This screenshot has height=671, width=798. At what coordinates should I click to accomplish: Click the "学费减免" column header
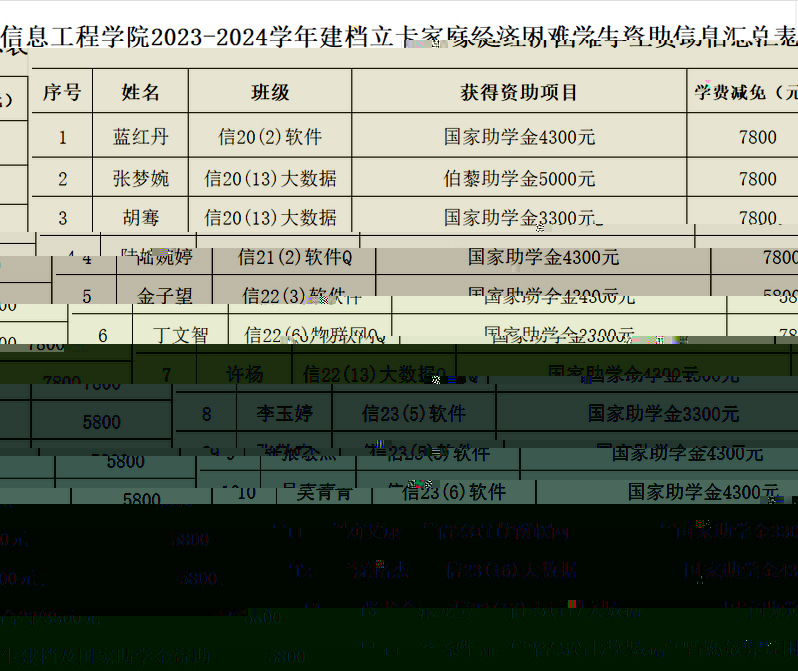point(745,93)
